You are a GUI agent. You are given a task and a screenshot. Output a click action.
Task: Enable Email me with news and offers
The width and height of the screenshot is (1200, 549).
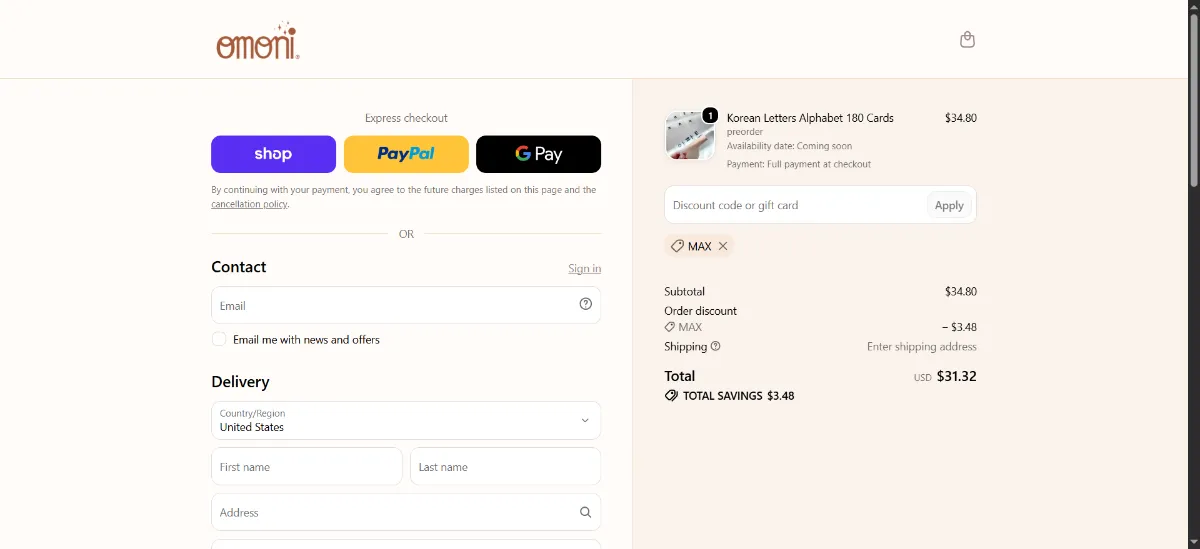coord(219,339)
